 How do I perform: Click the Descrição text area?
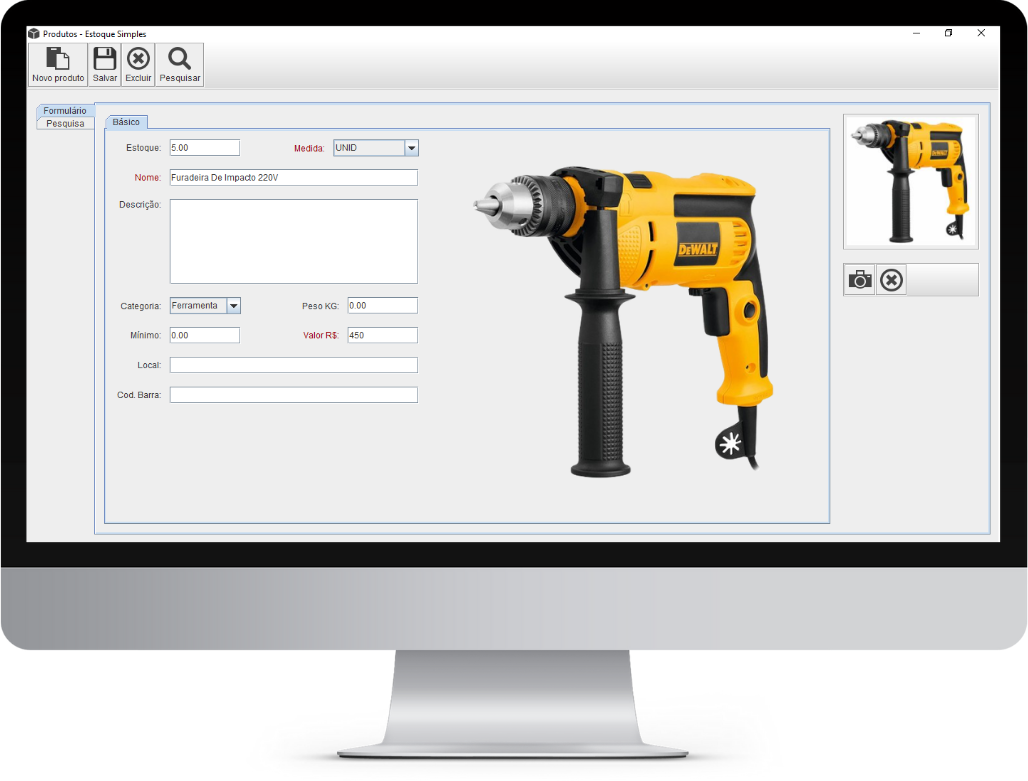pyautogui.click(x=294, y=241)
